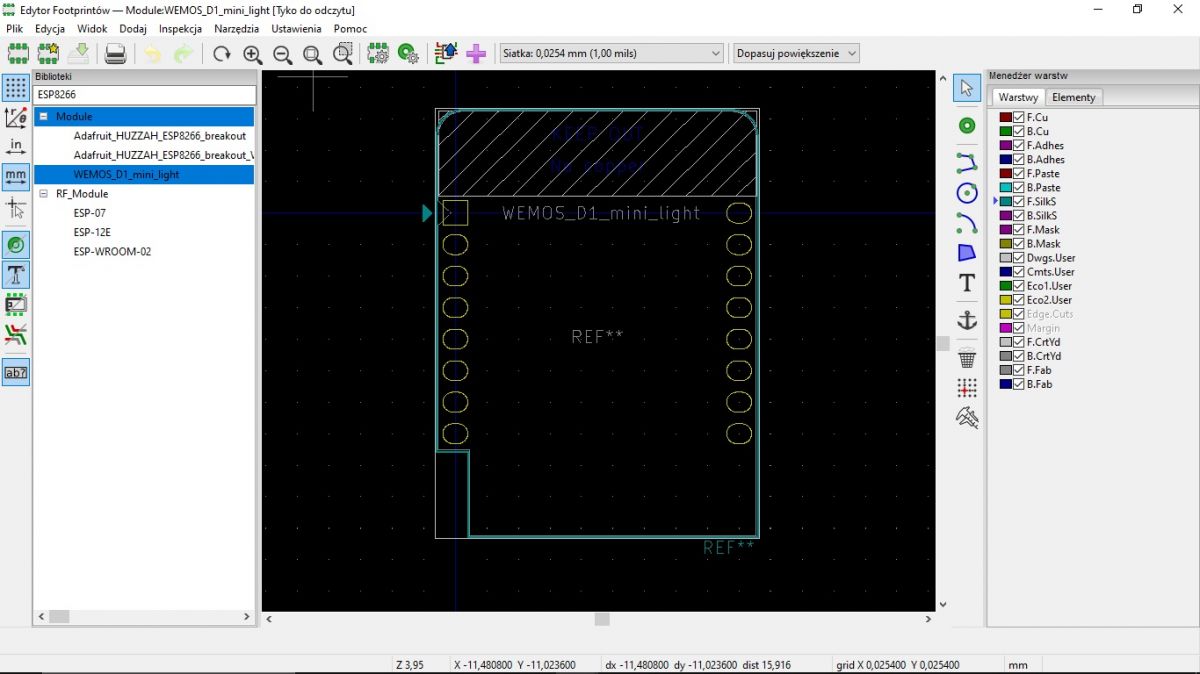Click the library filter search field

pos(143,94)
